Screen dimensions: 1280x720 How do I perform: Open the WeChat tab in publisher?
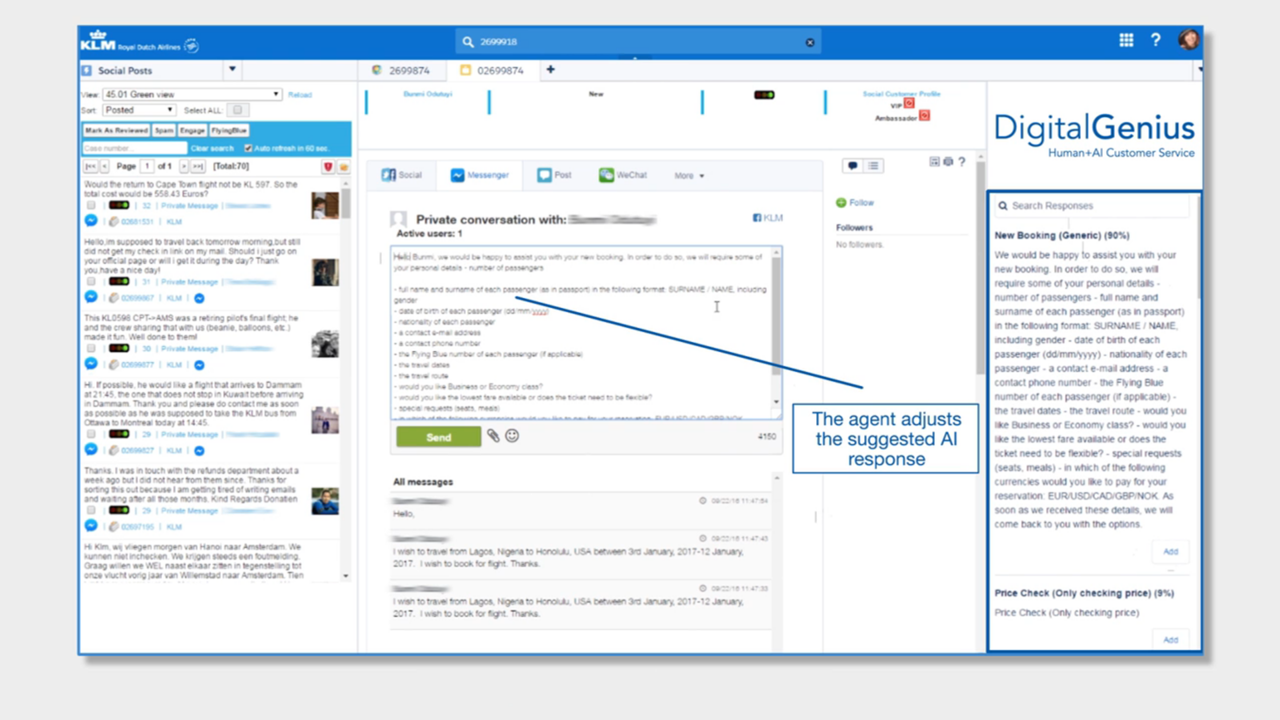click(x=623, y=175)
